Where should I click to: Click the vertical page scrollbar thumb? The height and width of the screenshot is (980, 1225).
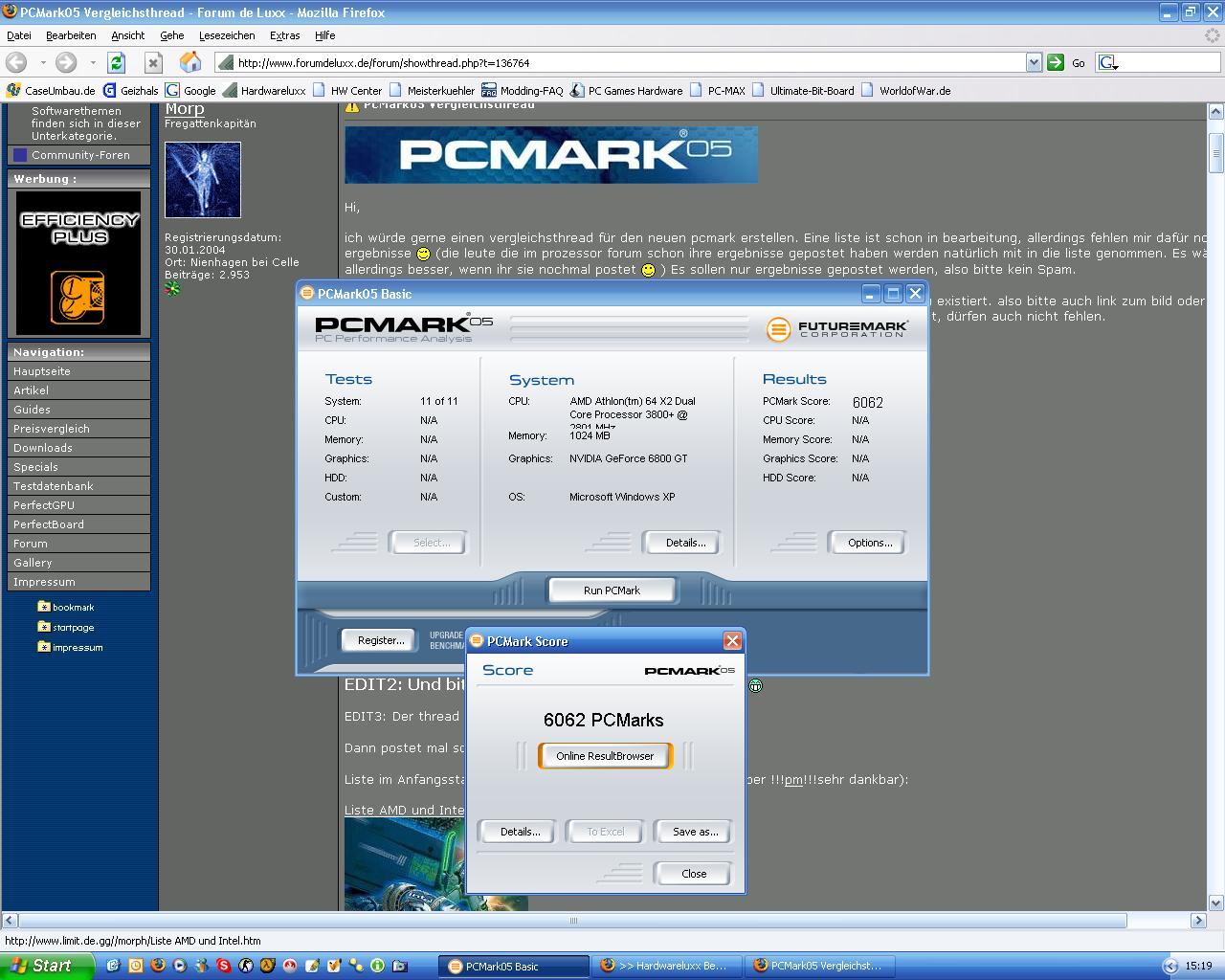[1216, 153]
